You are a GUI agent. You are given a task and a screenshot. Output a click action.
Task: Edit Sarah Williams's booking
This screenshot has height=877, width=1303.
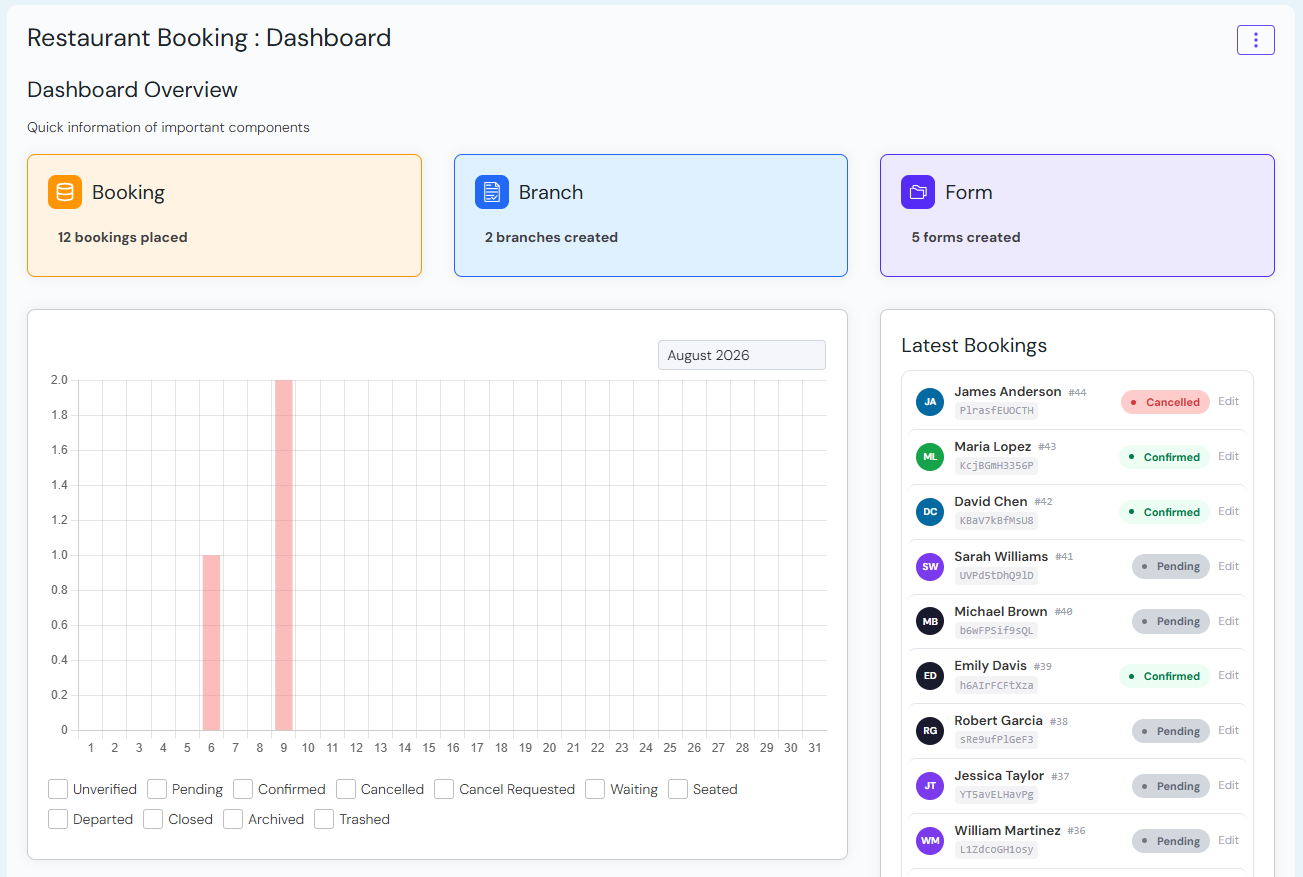pos(1228,566)
